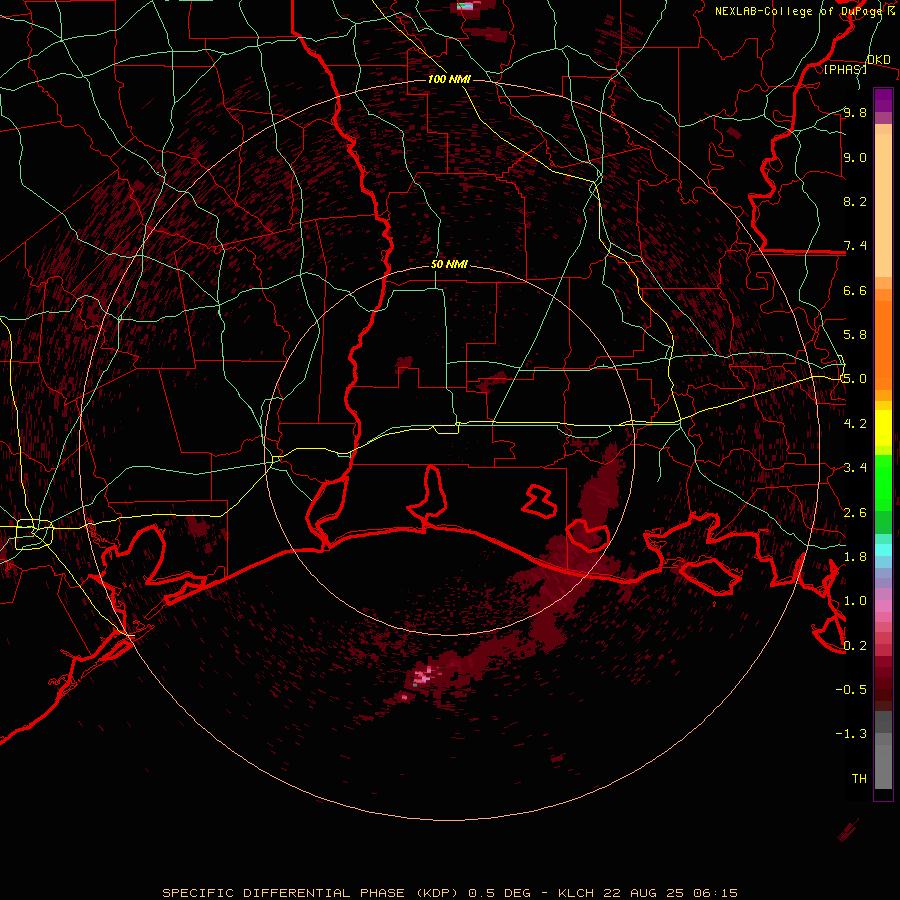Click the -1.3 scale value
Image resolution: width=900 pixels, height=900 pixels.
[x=851, y=734]
